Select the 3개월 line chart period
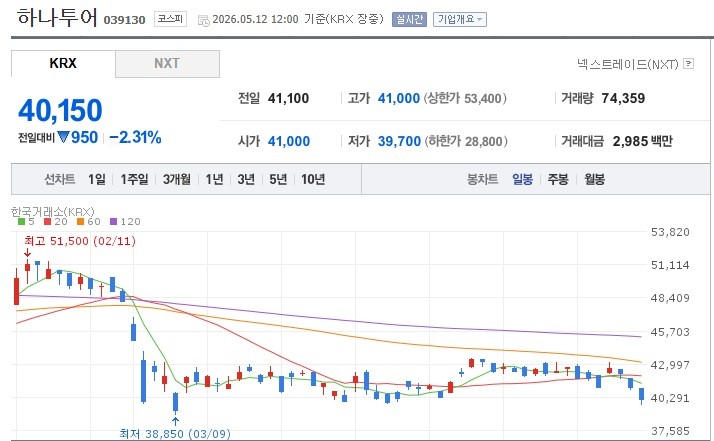This screenshot has width=714, height=441. tap(177, 179)
